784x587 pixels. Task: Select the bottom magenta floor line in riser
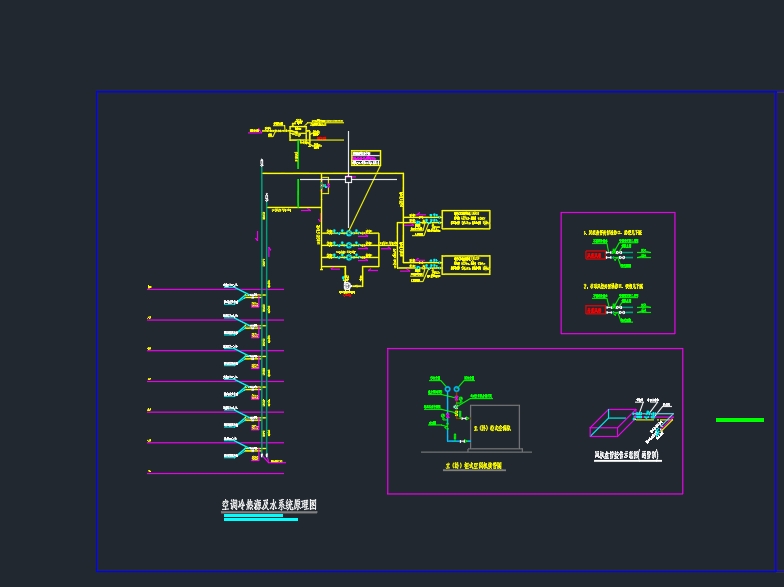click(216, 473)
